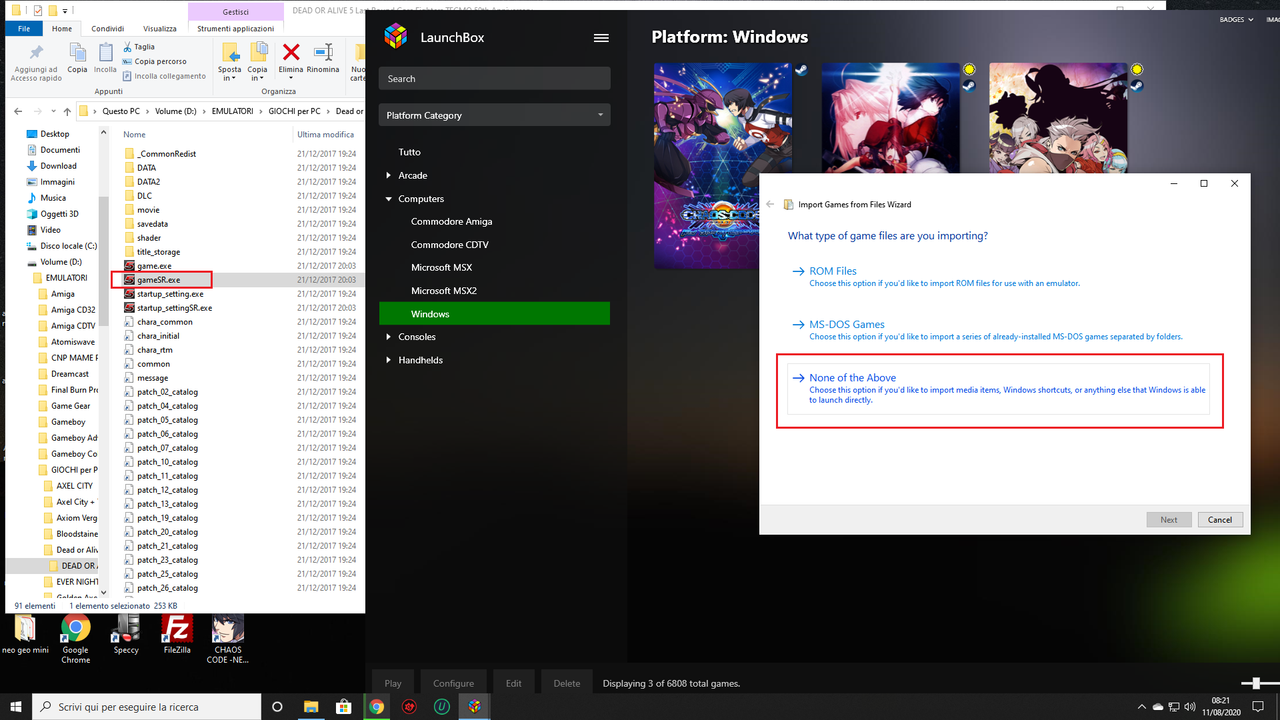This screenshot has height=720, width=1280.
Task: Click the Incolla paste icon in Explorer
Action: (x=105, y=52)
